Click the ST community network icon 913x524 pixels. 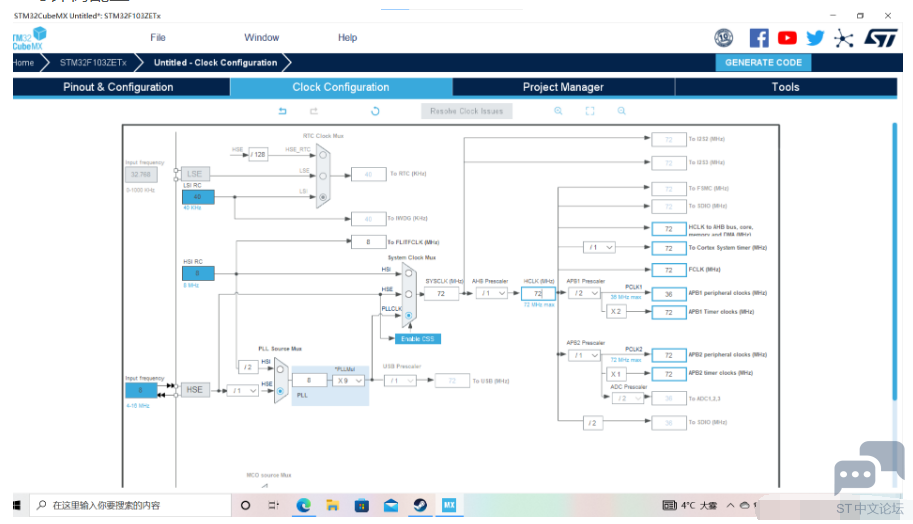click(x=843, y=38)
